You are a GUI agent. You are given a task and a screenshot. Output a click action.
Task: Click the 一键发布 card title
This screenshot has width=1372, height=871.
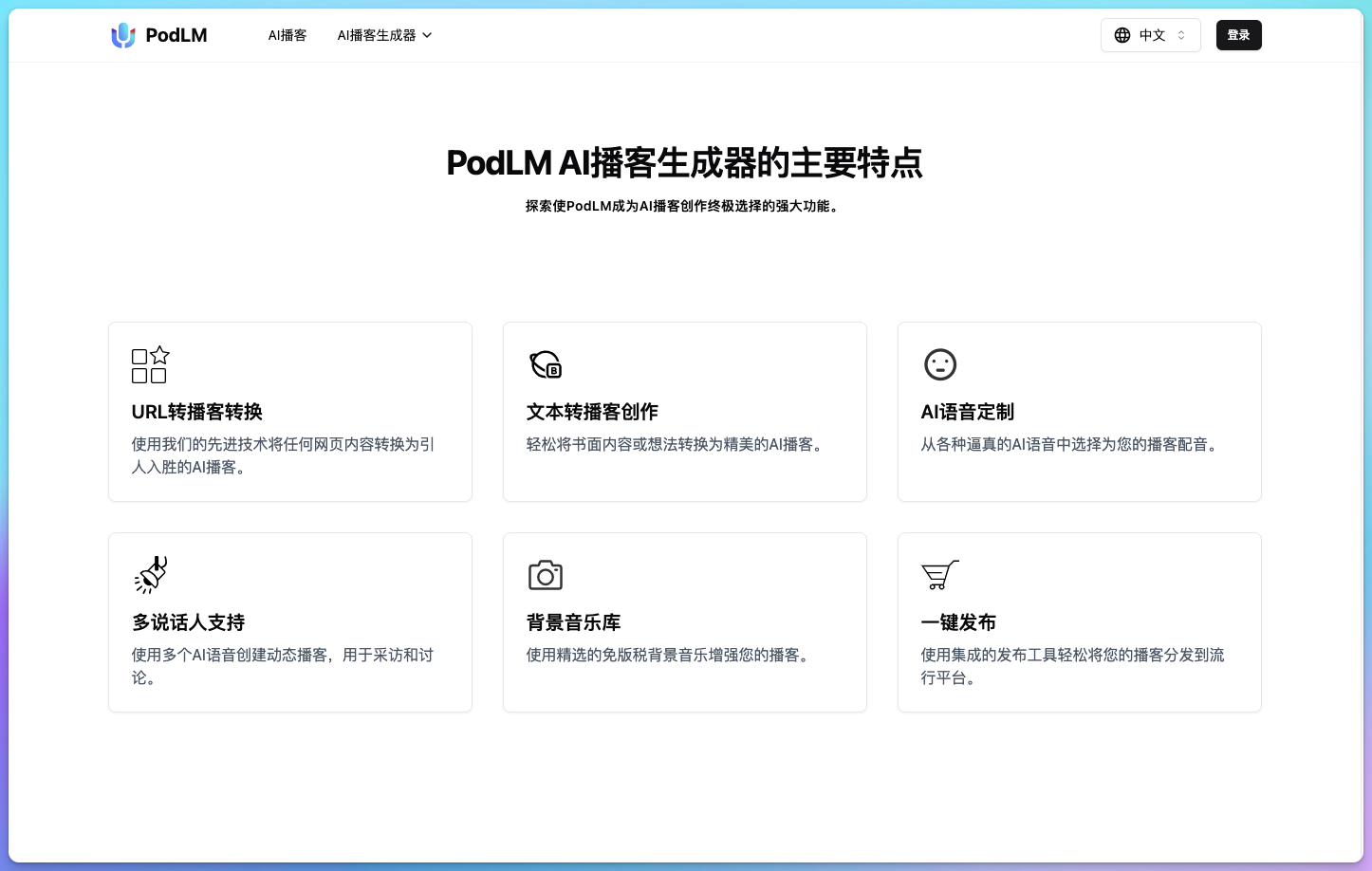[958, 622]
